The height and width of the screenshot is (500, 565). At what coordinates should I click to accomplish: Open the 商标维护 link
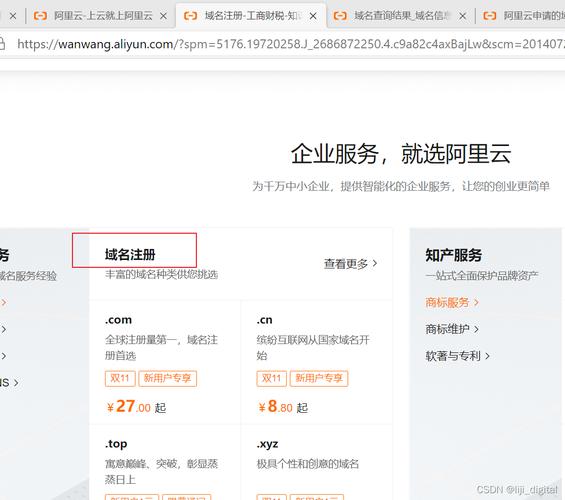pos(447,329)
